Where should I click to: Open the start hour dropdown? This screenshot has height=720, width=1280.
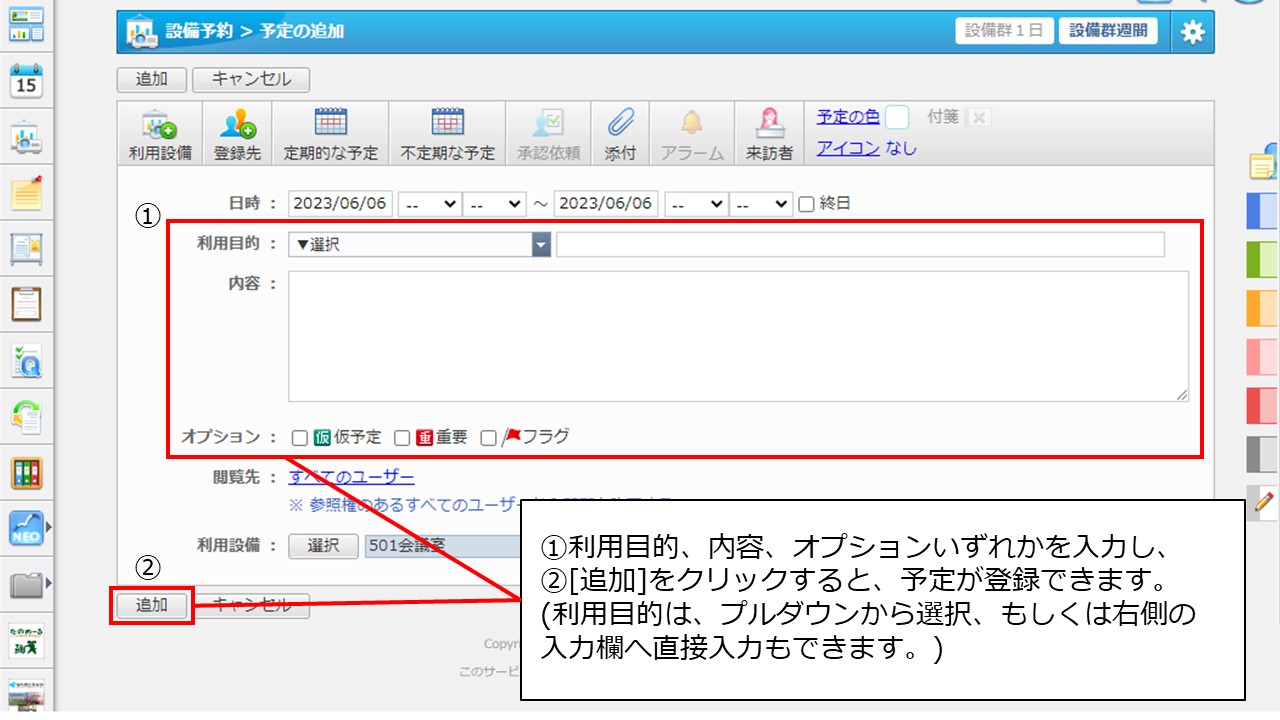pos(428,204)
